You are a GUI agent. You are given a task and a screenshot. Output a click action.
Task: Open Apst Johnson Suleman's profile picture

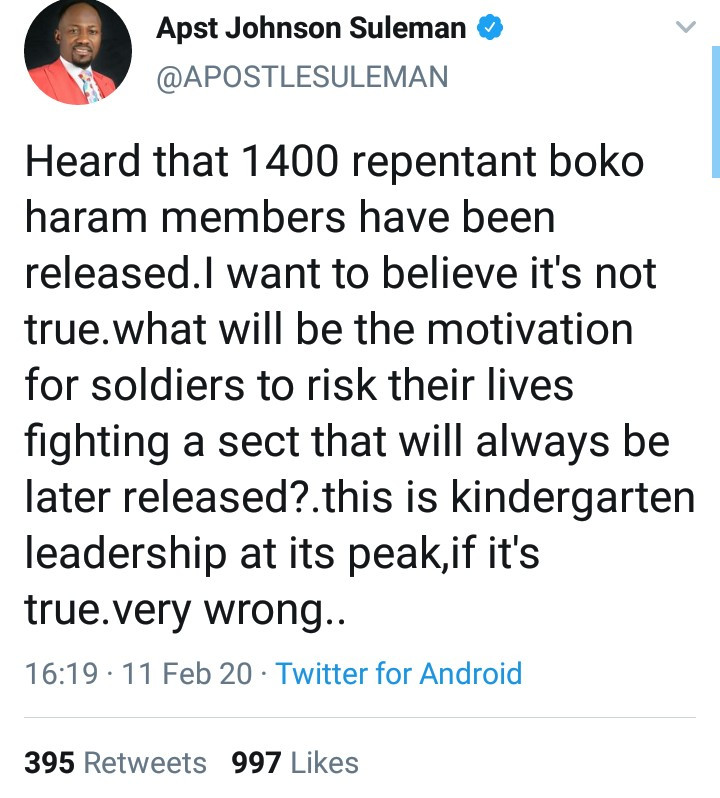tap(78, 52)
